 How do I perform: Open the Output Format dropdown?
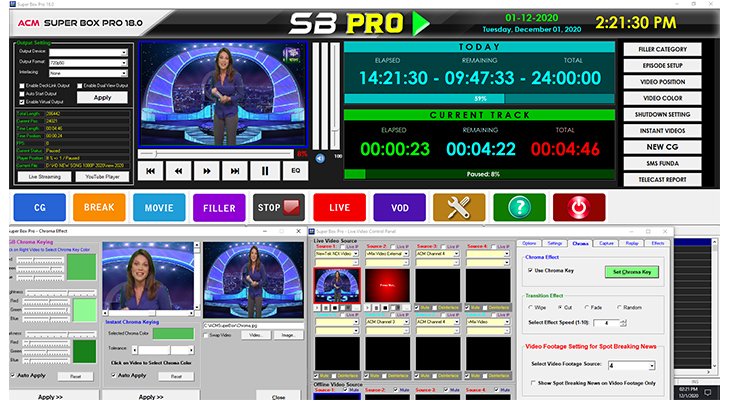(124, 62)
